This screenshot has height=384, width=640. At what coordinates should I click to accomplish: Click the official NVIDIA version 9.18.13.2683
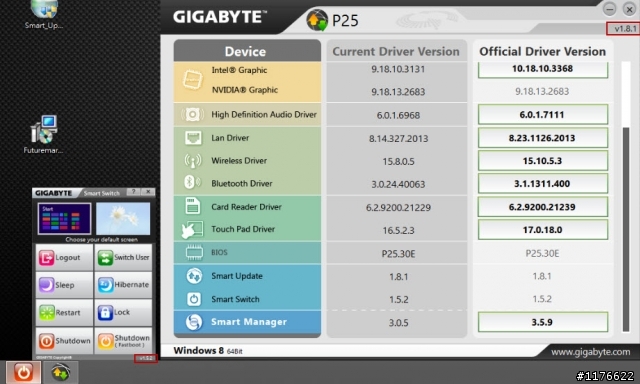click(x=542, y=91)
